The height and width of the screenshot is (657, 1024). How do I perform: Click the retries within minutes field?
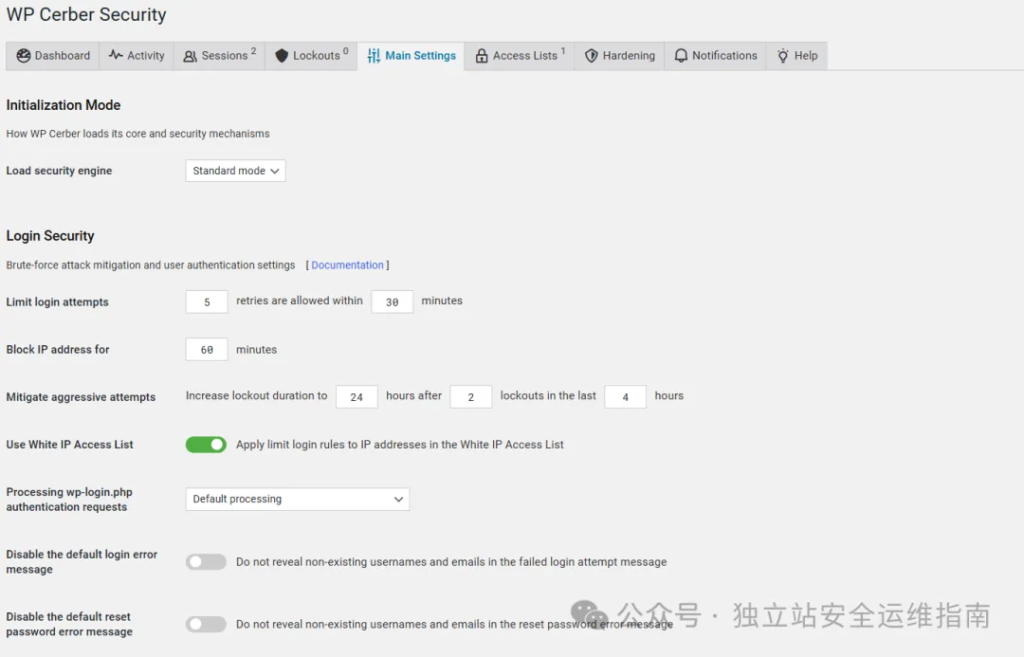click(x=392, y=302)
